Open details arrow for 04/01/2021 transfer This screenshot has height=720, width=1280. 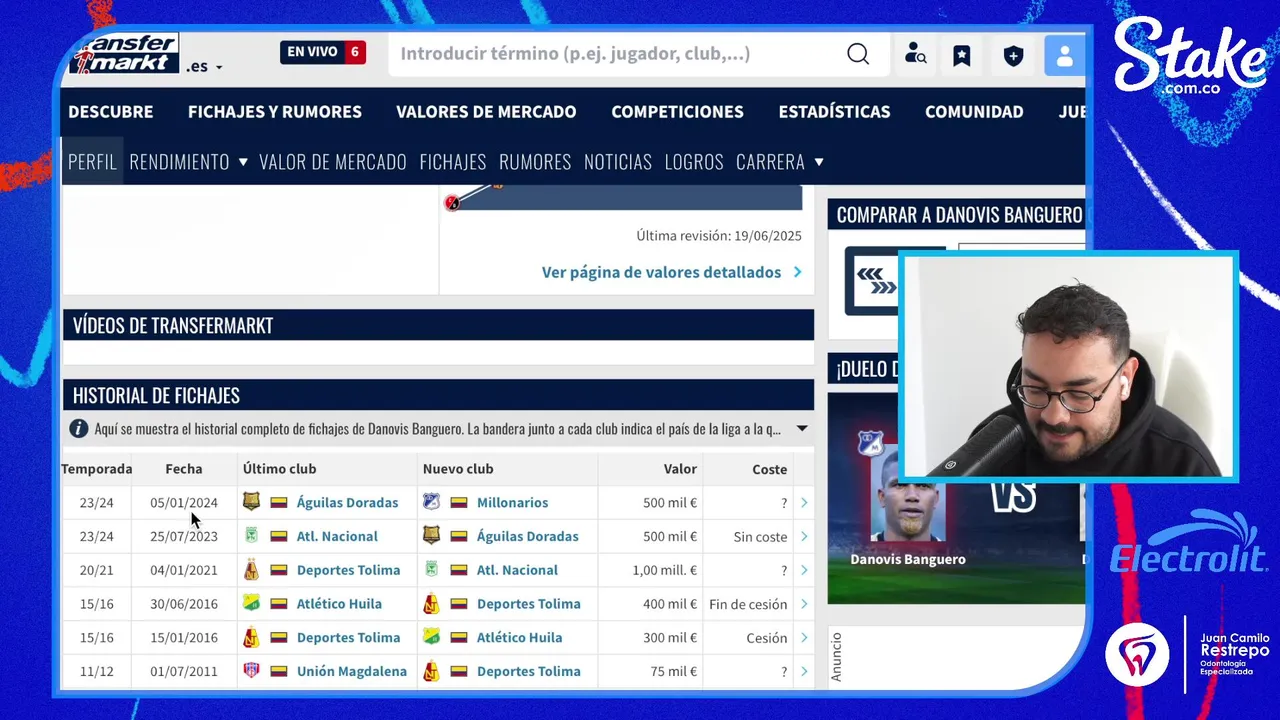pyautogui.click(x=804, y=571)
